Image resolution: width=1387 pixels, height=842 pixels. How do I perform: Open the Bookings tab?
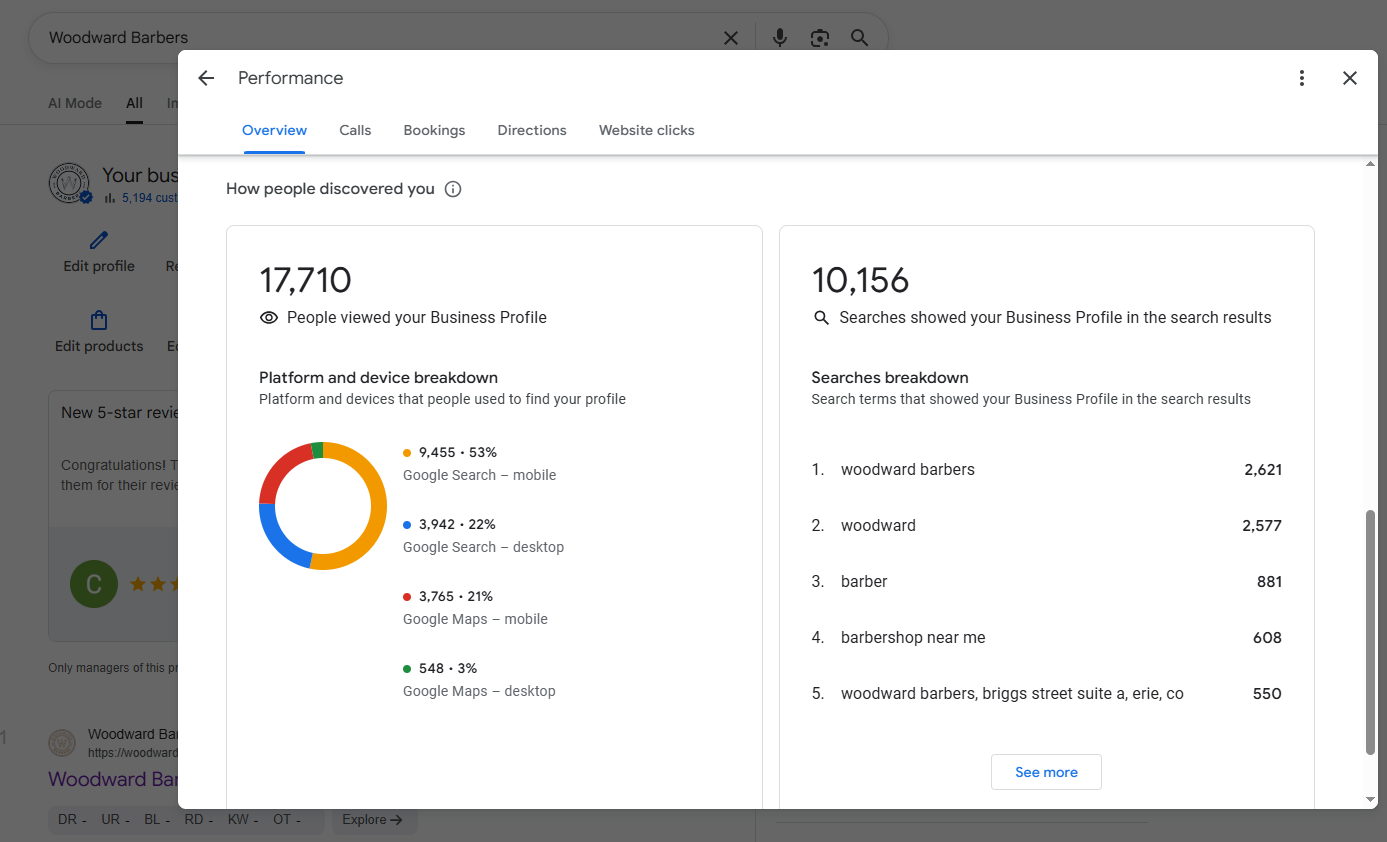[x=434, y=130]
